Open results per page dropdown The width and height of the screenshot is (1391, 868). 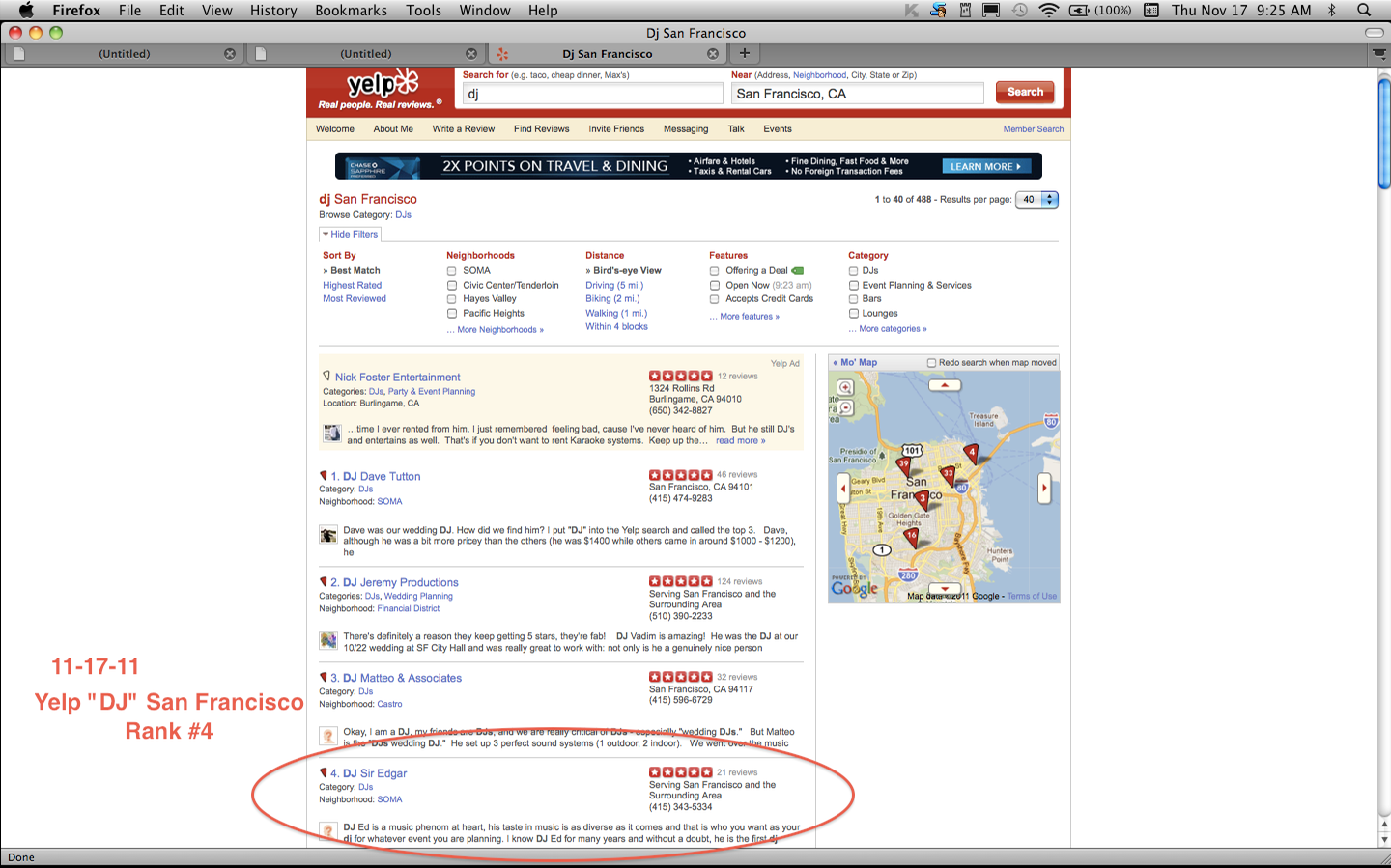point(1036,200)
